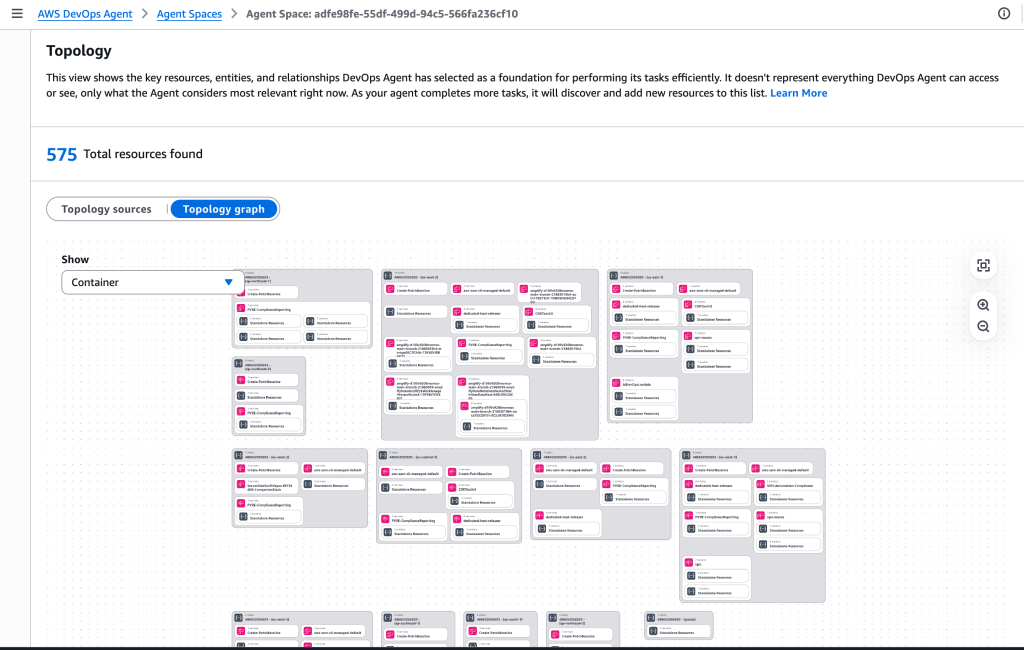Zoom in on the topology graph
This screenshot has width=1024, height=650.
point(983,305)
